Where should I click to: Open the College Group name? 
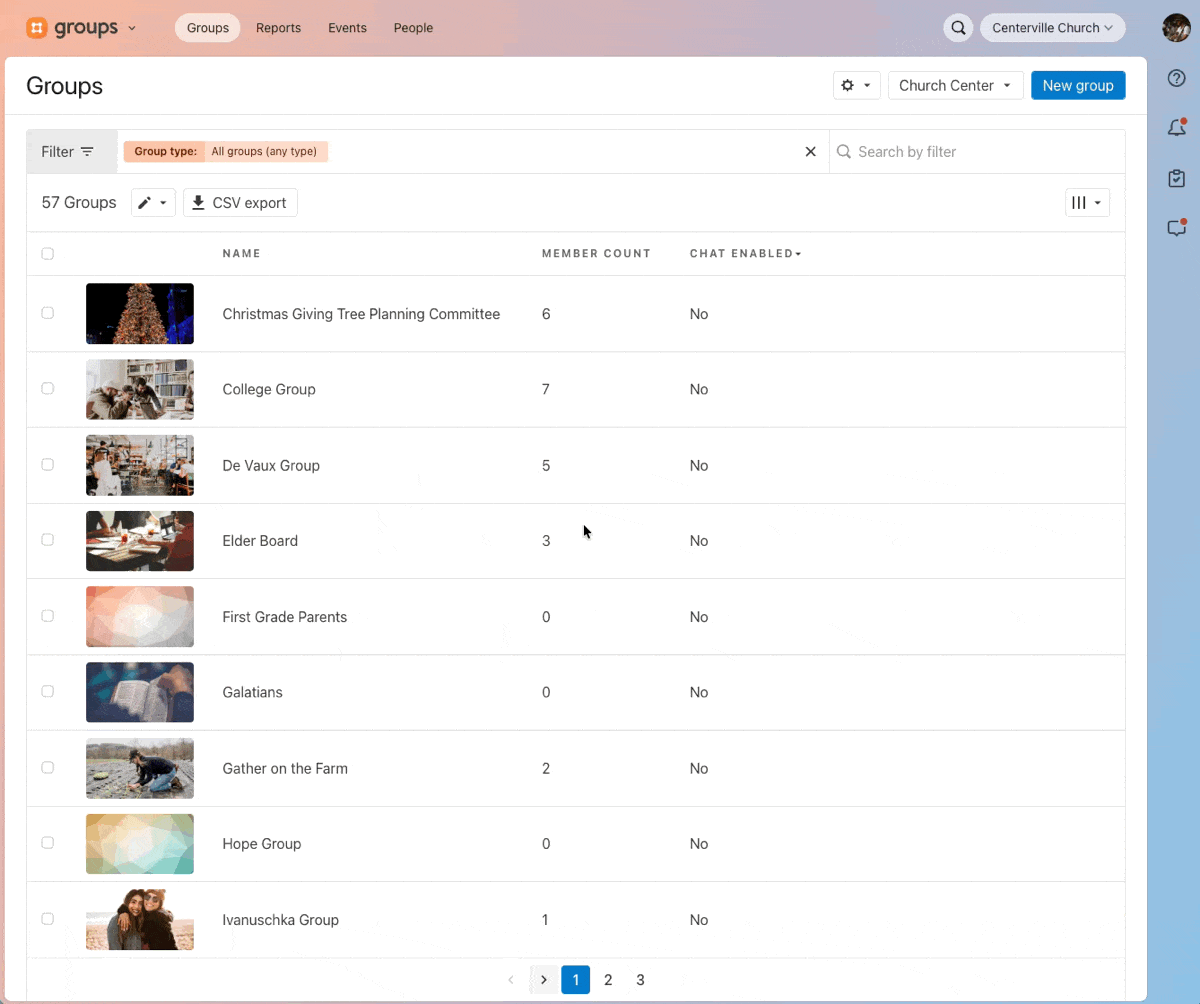(269, 389)
